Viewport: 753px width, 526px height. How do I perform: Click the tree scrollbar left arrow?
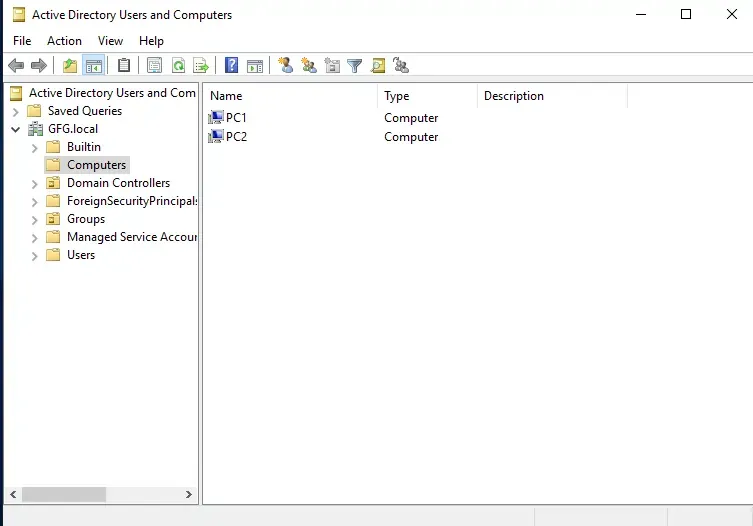[13, 494]
